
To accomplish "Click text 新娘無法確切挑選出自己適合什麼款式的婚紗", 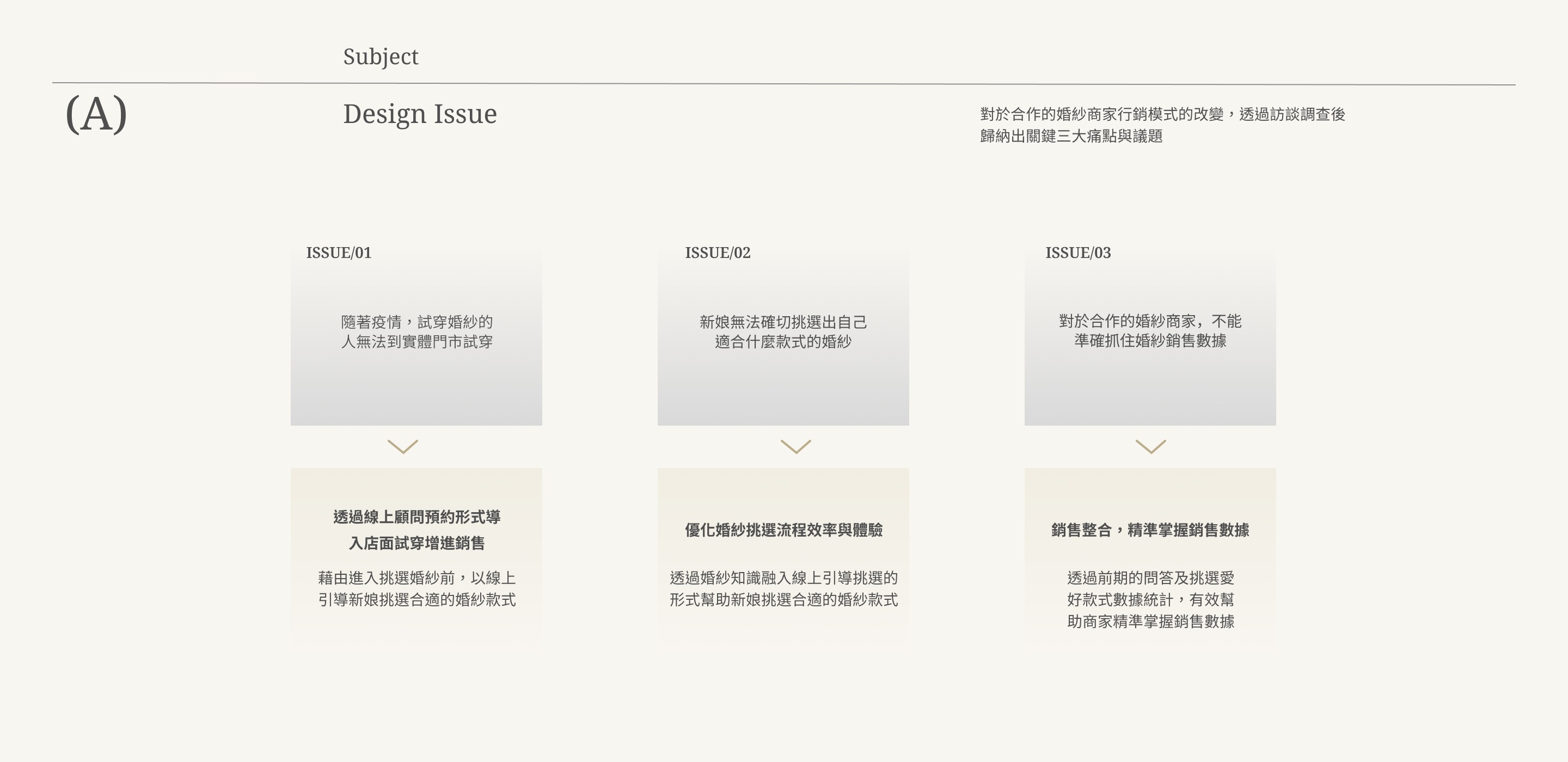I will pyautogui.click(x=783, y=331).
